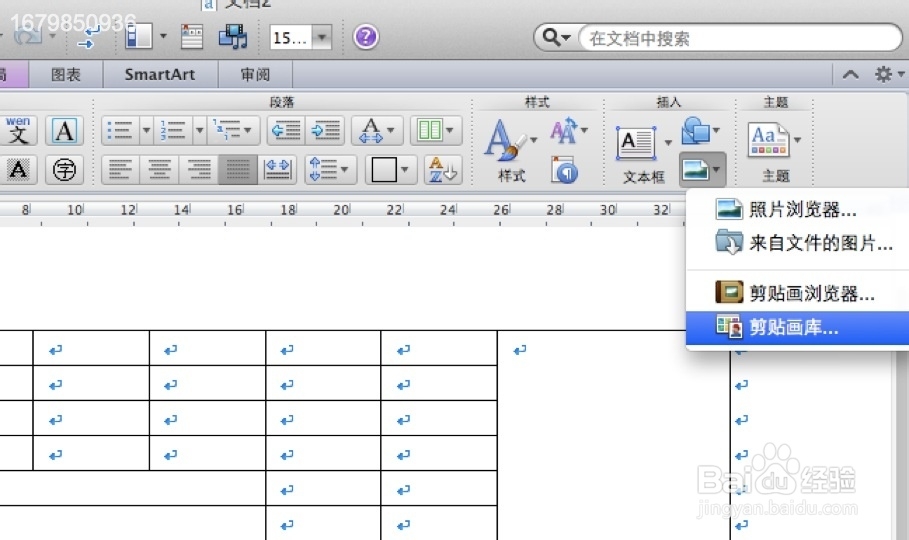Open the Phonetic Guide (wen 文) tool
The image size is (909, 540).
pos(18,131)
